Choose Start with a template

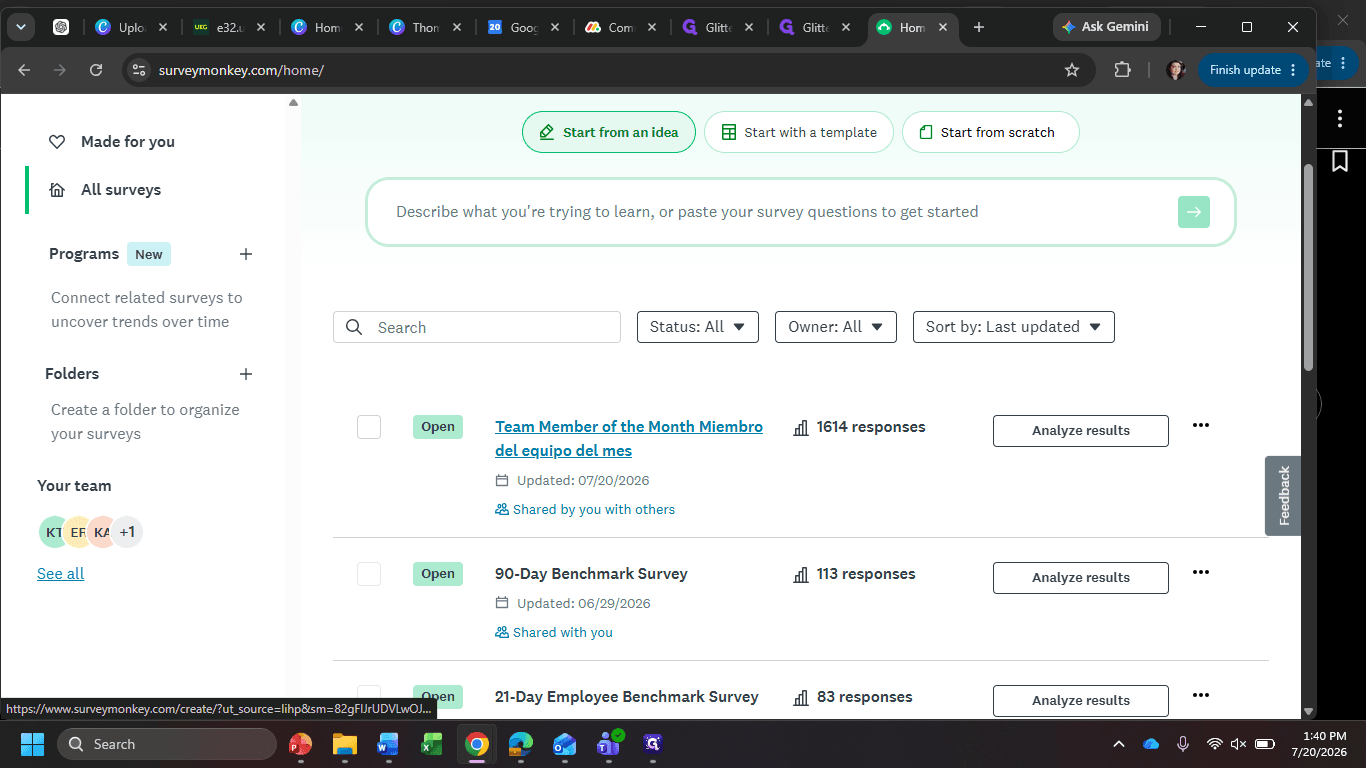(798, 132)
